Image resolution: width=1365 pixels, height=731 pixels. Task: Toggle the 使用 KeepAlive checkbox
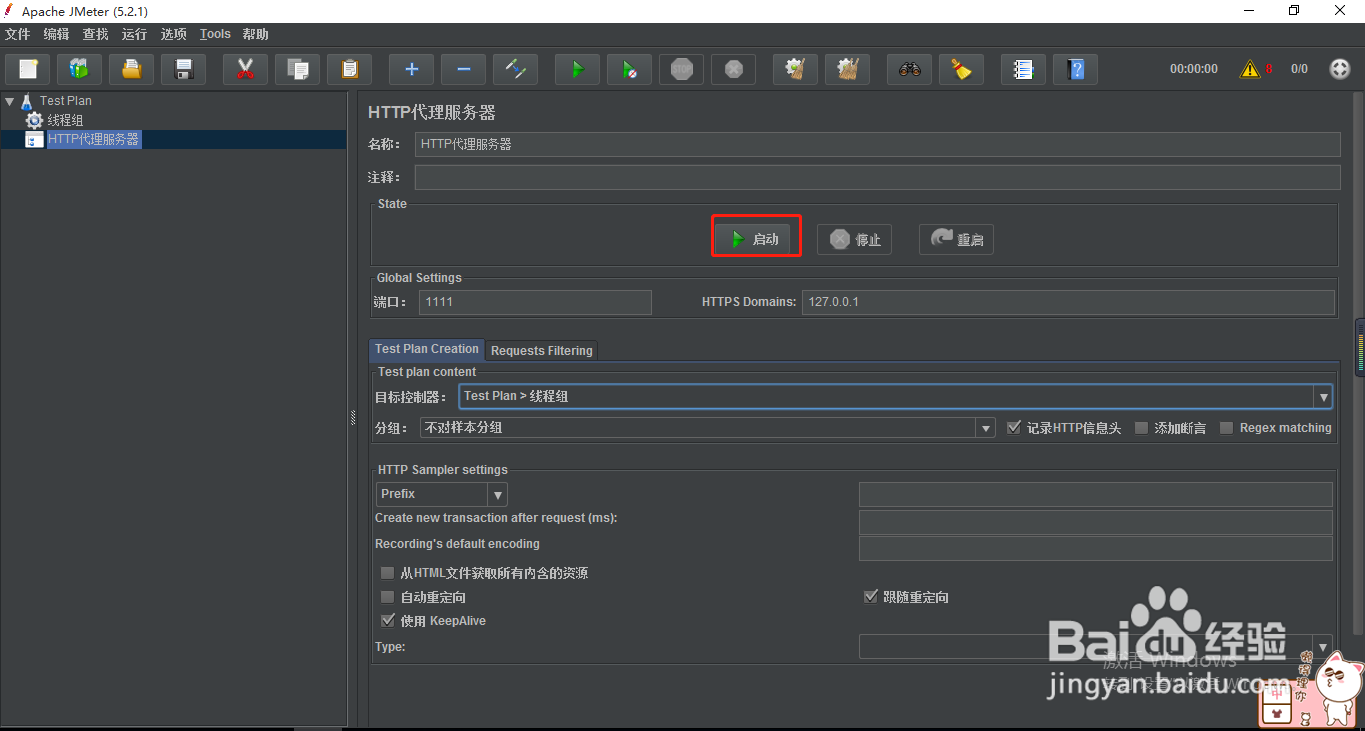(x=388, y=621)
